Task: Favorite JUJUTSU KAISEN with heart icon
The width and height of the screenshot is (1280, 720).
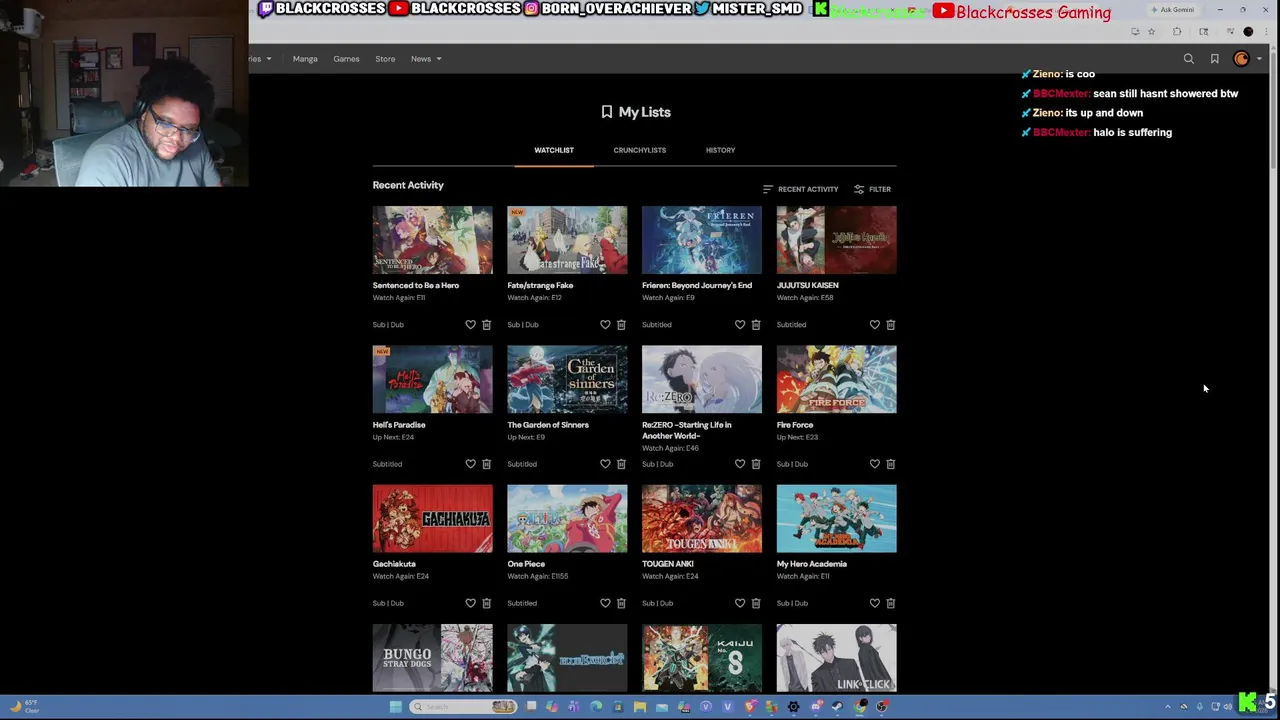Action: pyautogui.click(x=875, y=325)
